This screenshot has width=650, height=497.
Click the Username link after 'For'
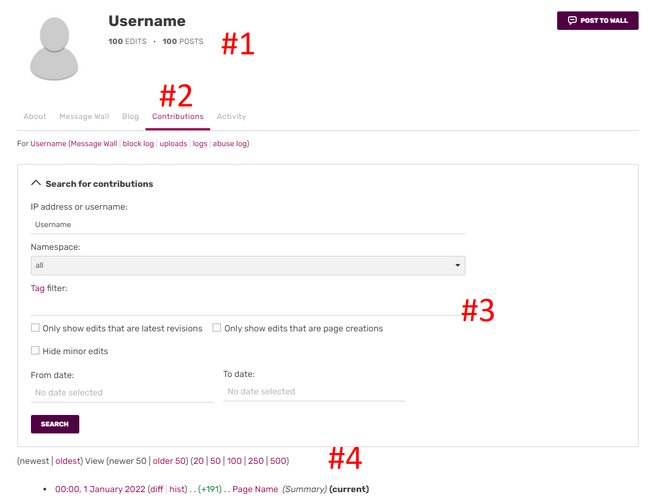point(48,143)
